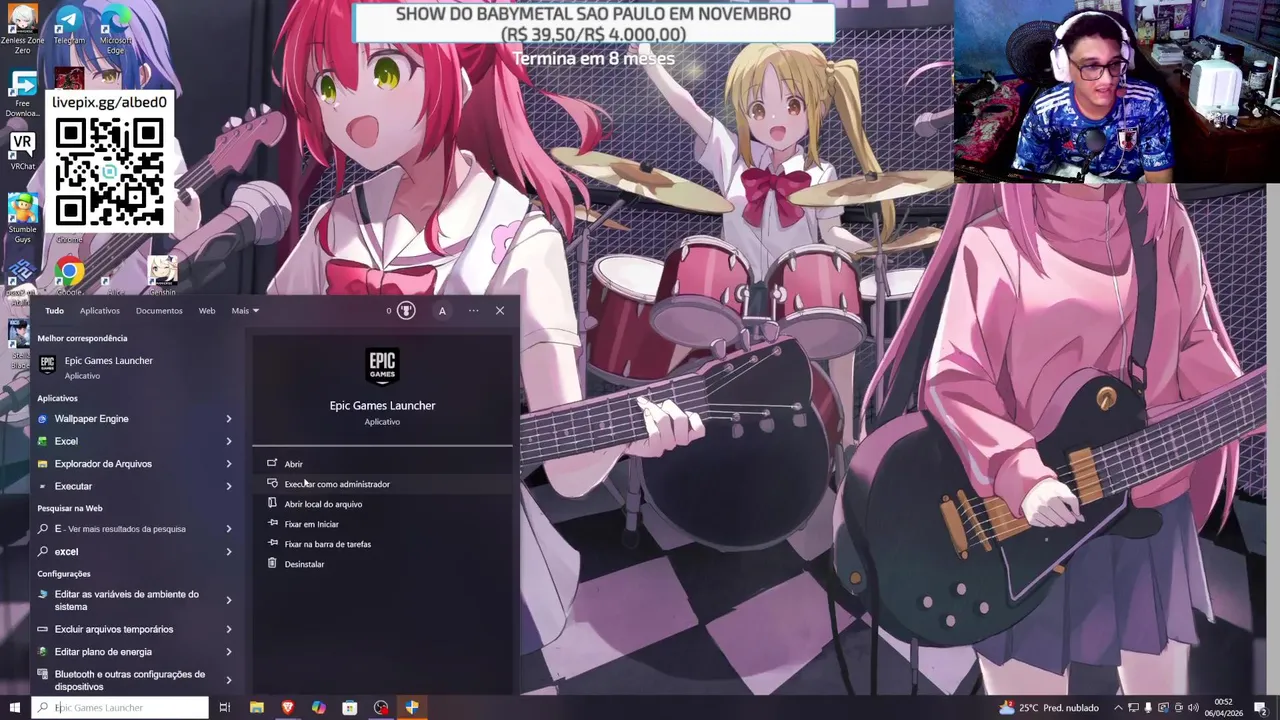Open Copilot from the taskbar
Screen dimensions: 1280x720
pos(319,707)
